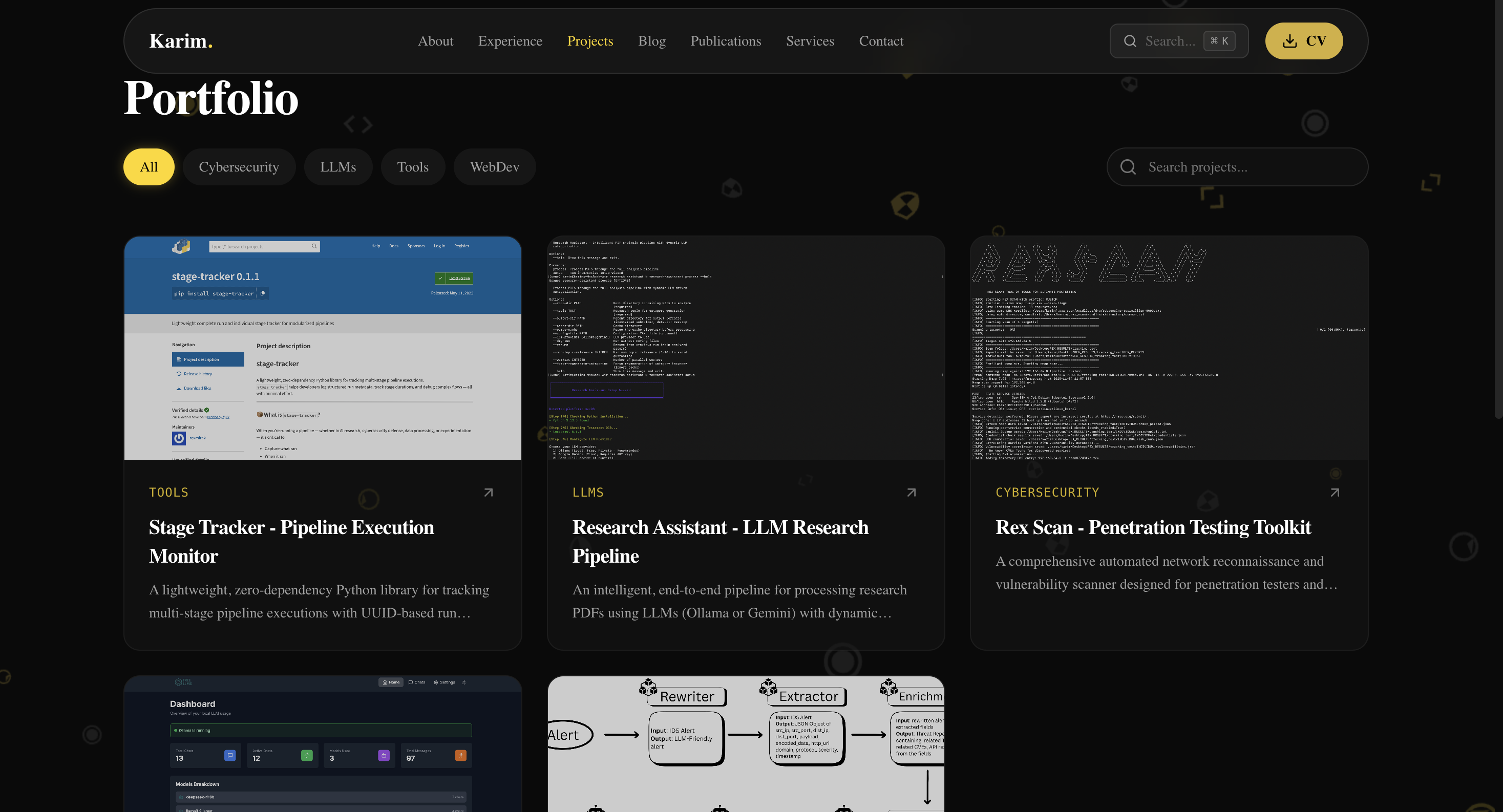Filter projects by Cybersecurity
This screenshot has height=812, width=1503.
(x=239, y=167)
